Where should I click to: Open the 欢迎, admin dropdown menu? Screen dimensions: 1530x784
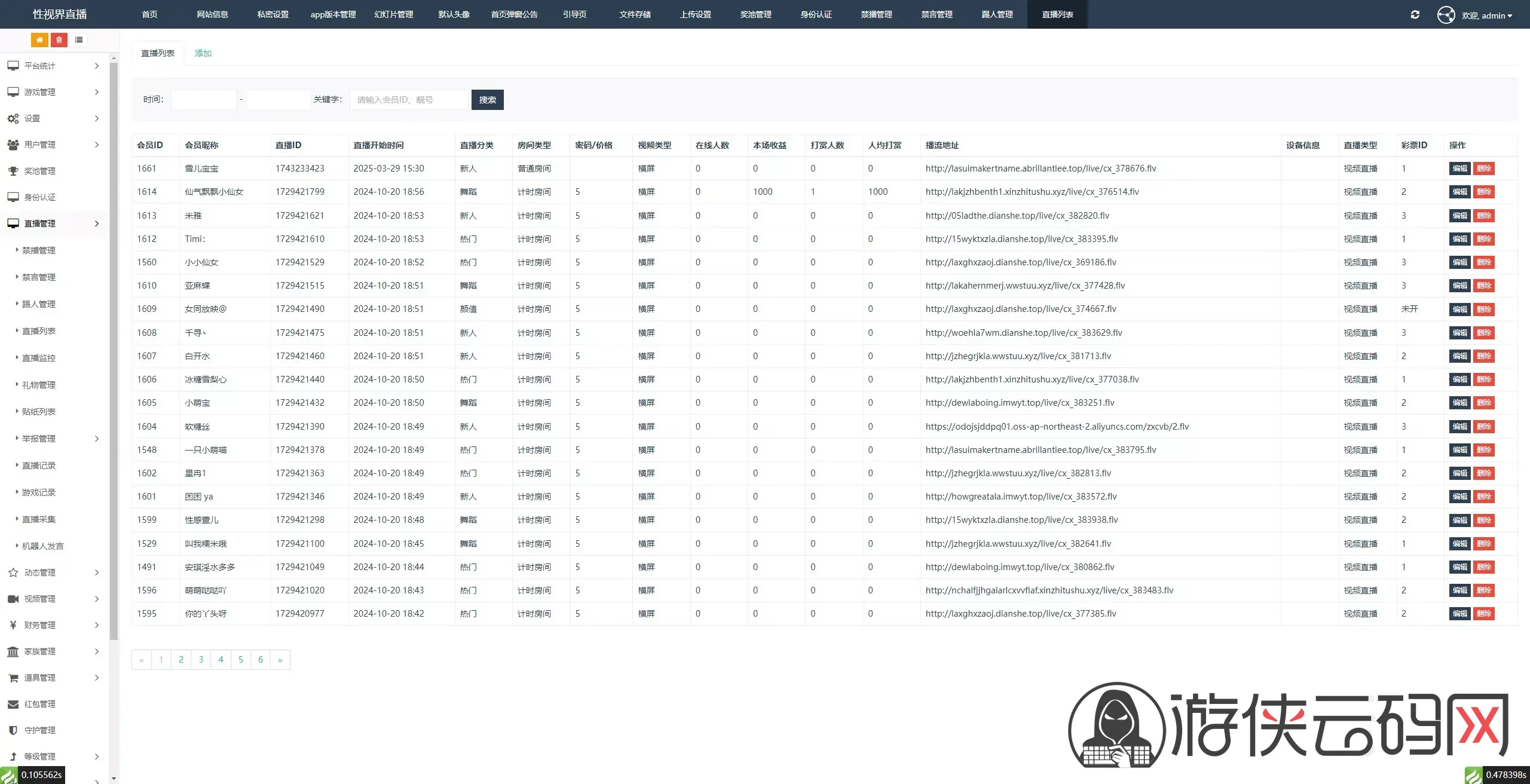(1486, 16)
